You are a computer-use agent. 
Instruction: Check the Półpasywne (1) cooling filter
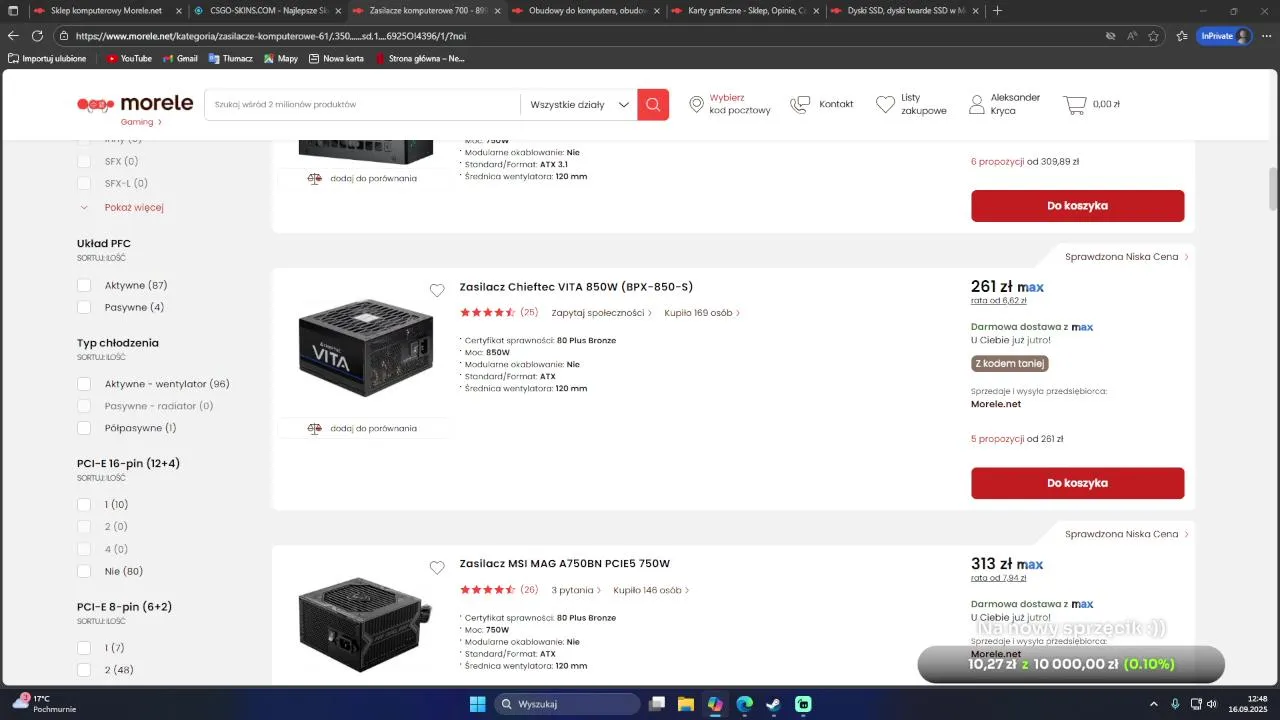pyautogui.click(x=84, y=428)
